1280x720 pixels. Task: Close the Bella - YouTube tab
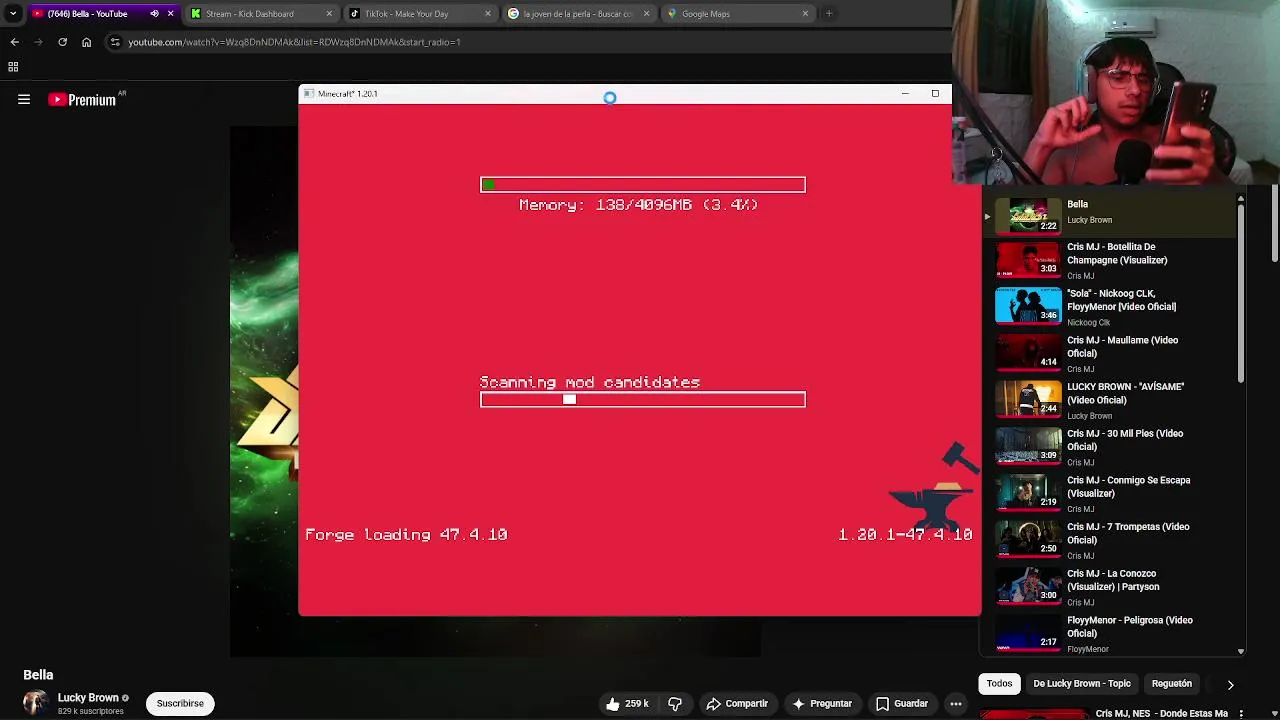pyautogui.click(x=170, y=14)
